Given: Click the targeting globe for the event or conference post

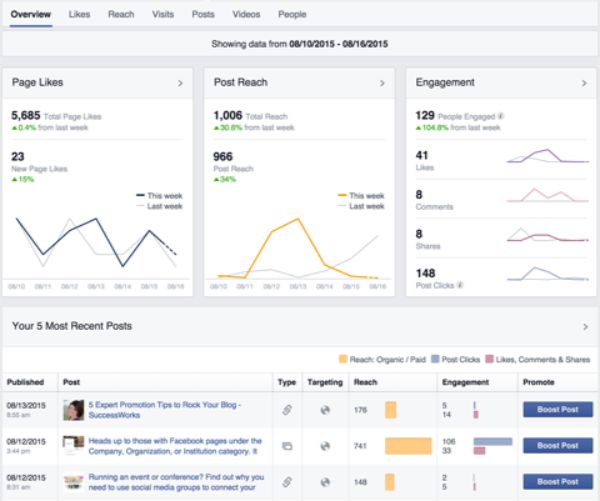Looking at the screenshot, I should tap(324, 481).
